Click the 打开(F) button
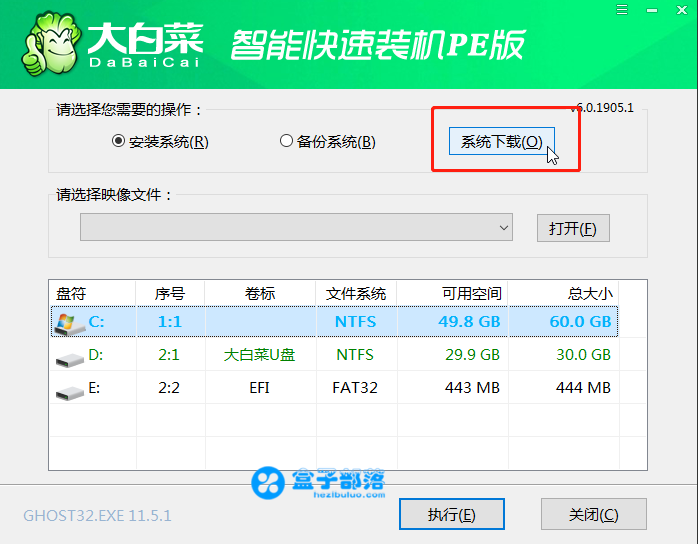 click(x=573, y=228)
